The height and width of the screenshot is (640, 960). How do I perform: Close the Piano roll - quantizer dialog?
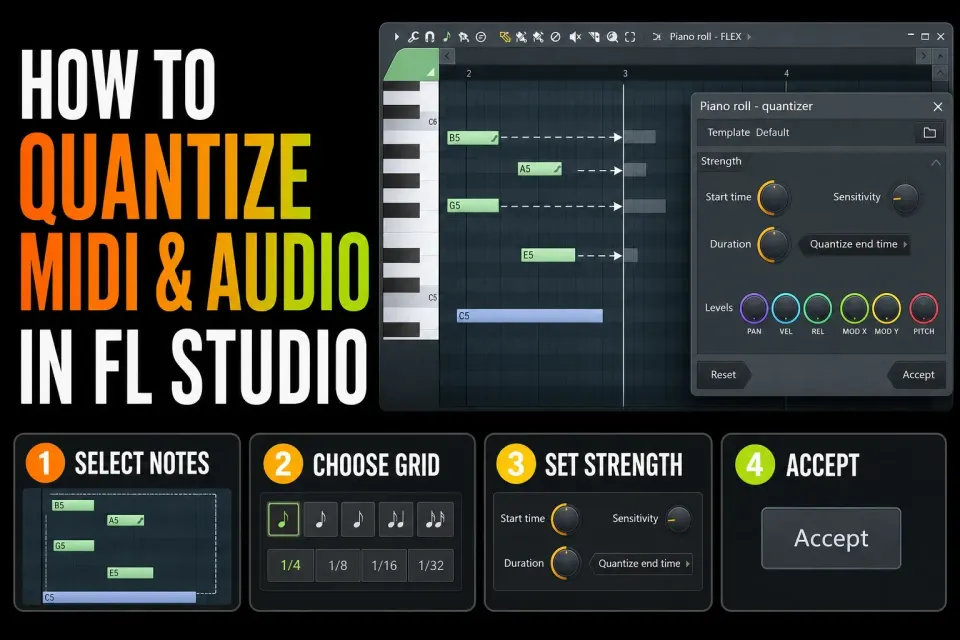tap(937, 107)
